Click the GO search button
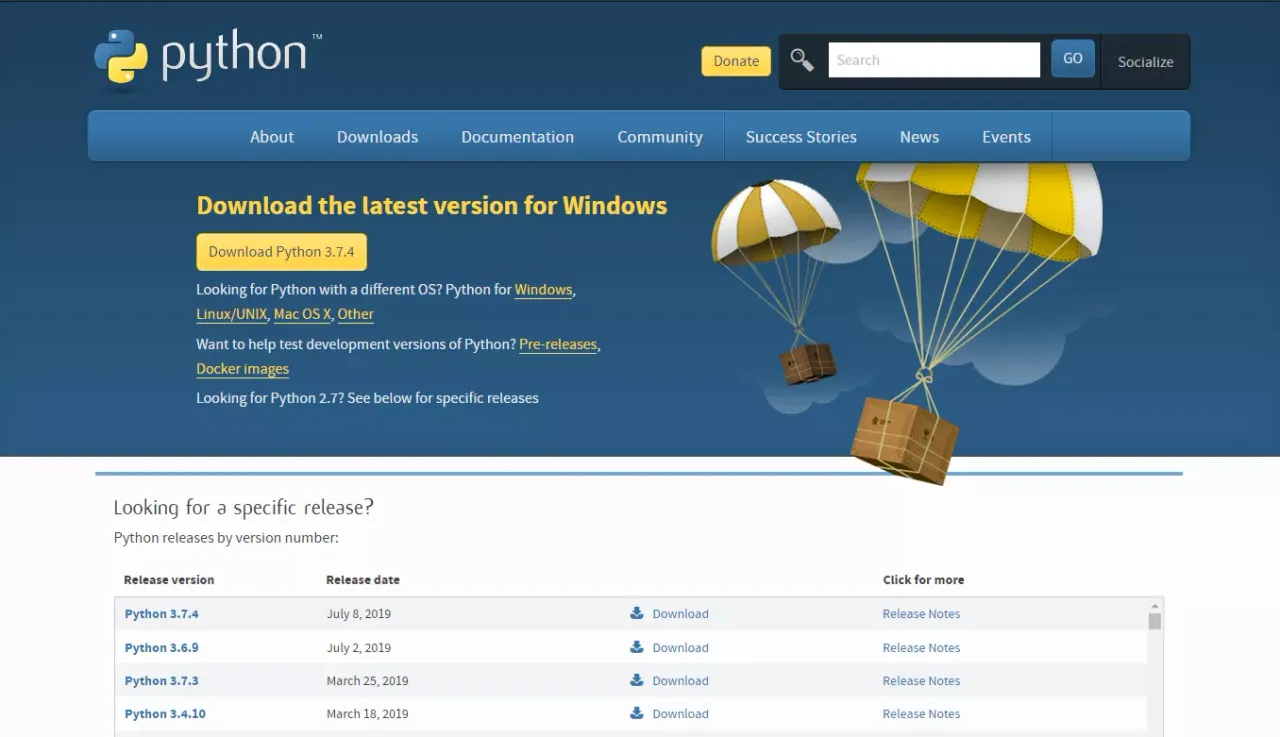This screenshot has height=737, width=1280. tap(1073, 59)
